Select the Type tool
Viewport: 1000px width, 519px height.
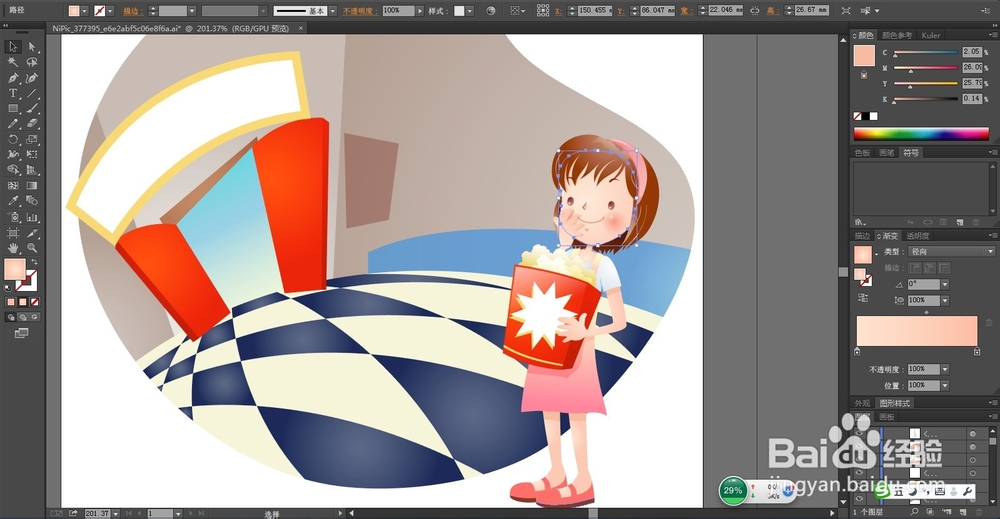pos(13,93)
